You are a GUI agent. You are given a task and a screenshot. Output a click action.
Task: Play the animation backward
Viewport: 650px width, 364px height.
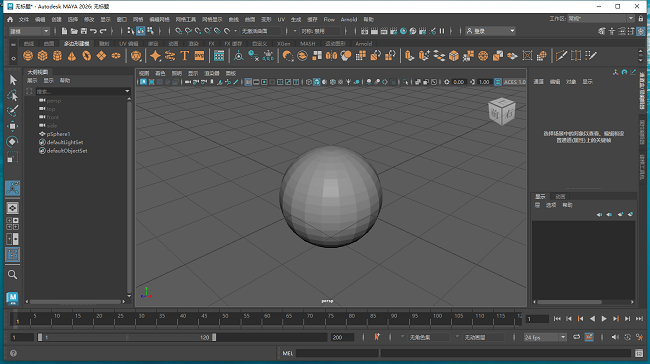coord(592,318)
